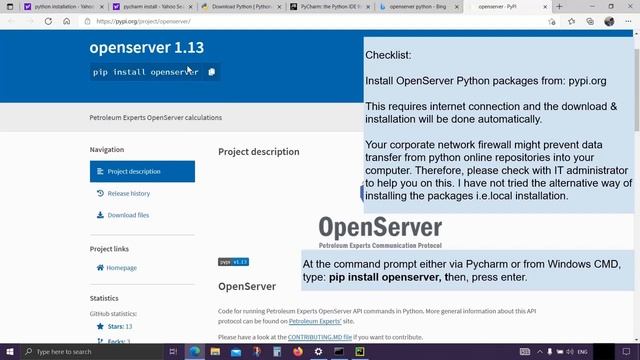This screenshot has height=360, width=640.
Task: Switch to PyCharm the Python IDE tab
Action: coord(331,7)
